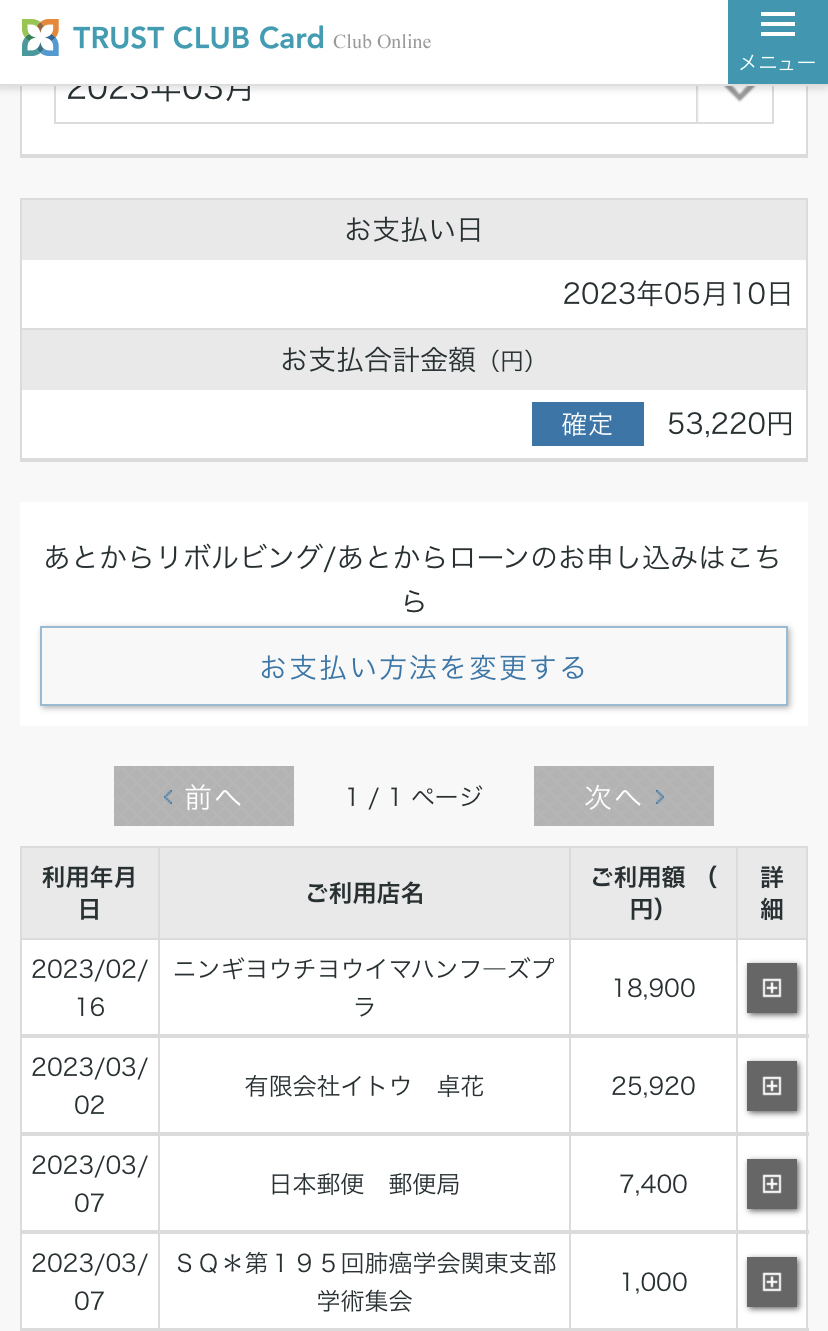The height and width of the screenshot is (1331, 828).
Task: Click the 2023年03月 month selector field
Action: coord(376,98)
